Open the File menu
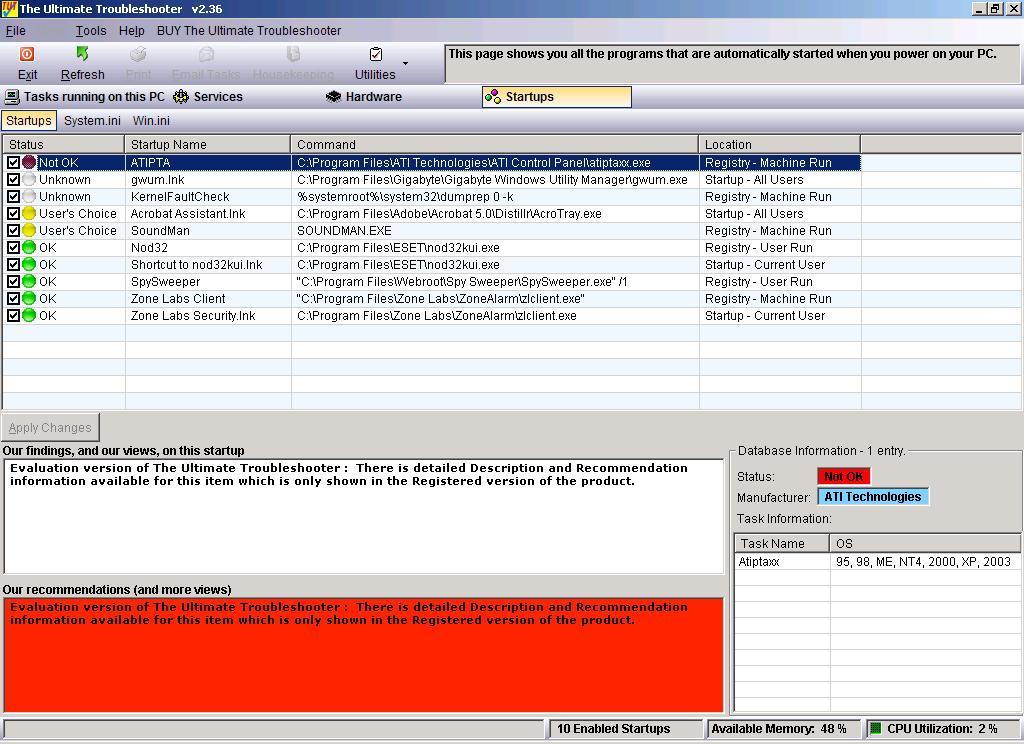 16,31
